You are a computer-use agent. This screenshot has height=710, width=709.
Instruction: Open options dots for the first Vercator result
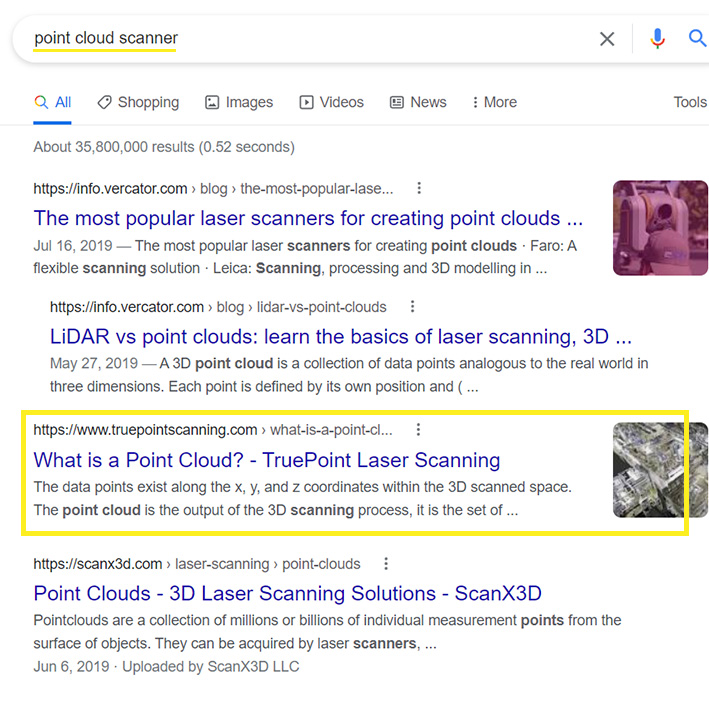[x=419, y=188]
